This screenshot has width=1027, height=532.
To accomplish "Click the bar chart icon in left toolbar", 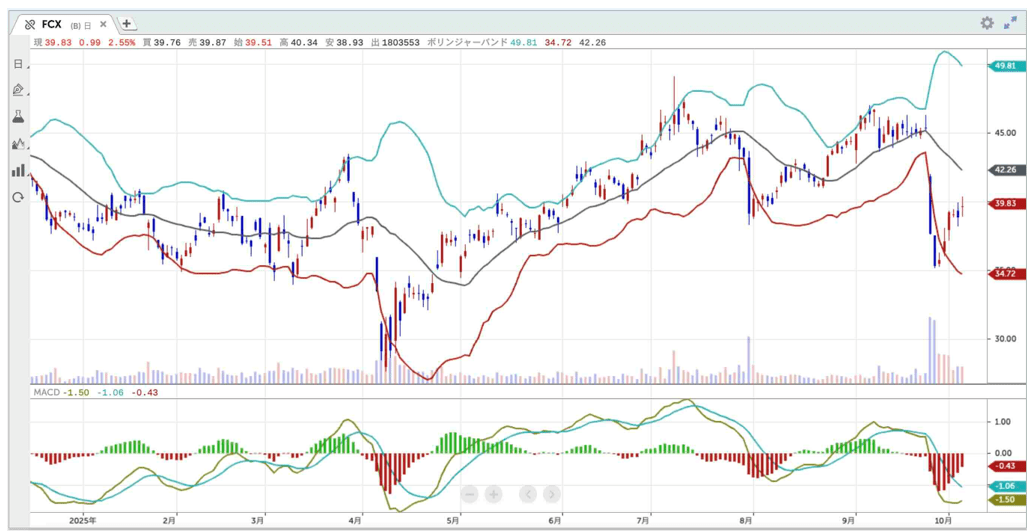I will pyautogui.click(x=18, y=170).
